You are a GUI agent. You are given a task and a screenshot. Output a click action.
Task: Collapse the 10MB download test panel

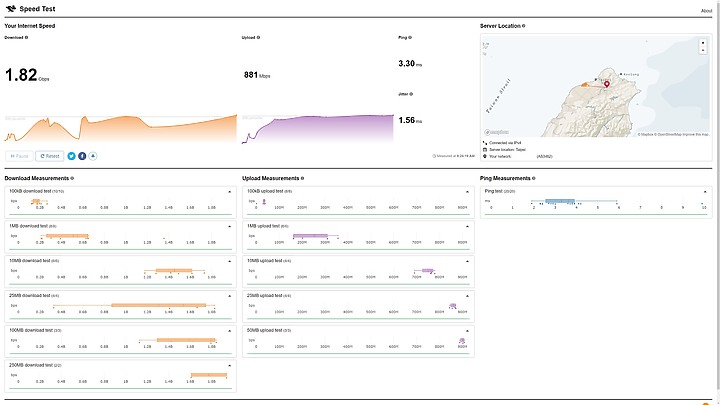coord(230,261)
